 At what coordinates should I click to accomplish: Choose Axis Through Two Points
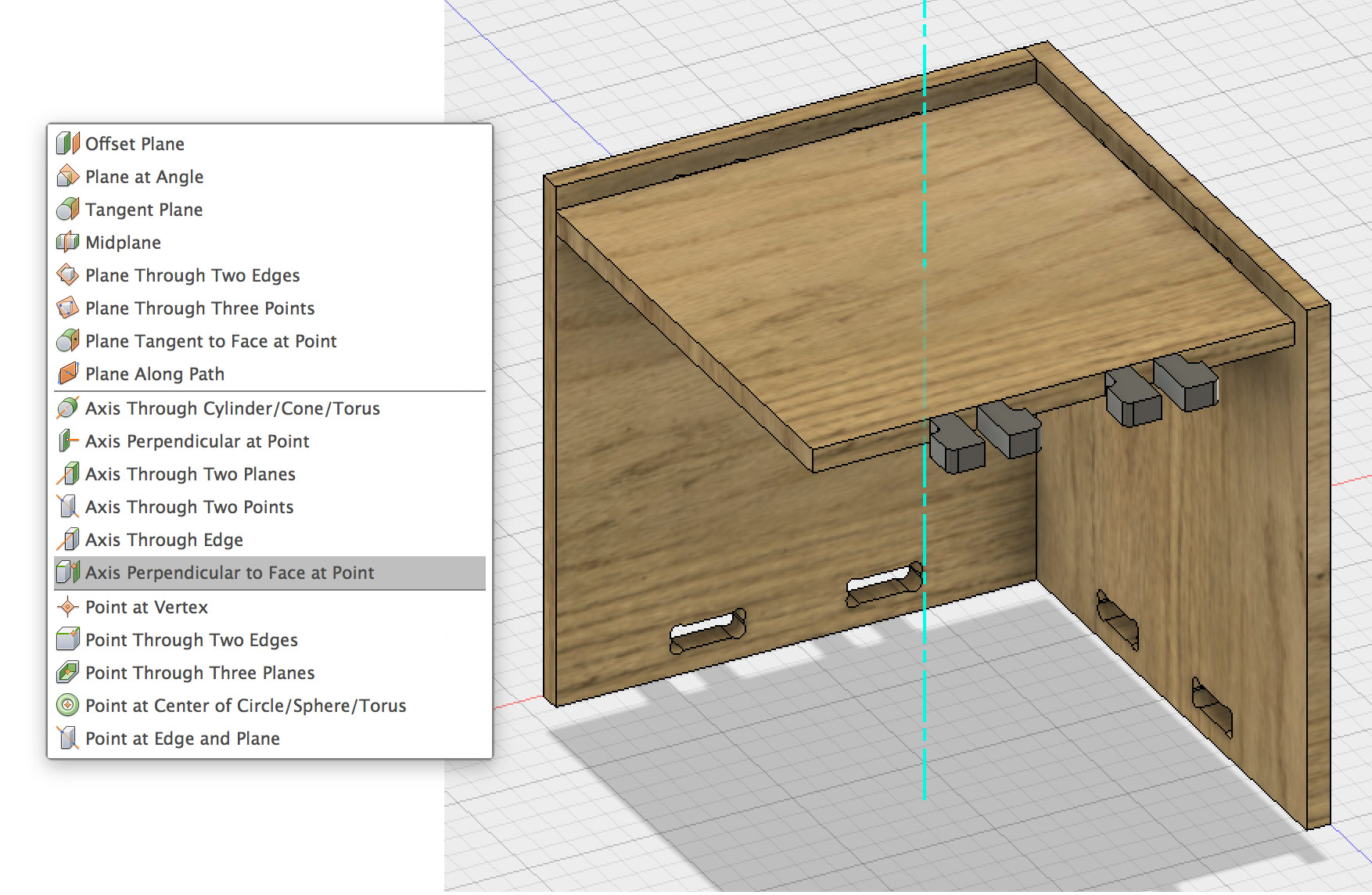point(189,507)
